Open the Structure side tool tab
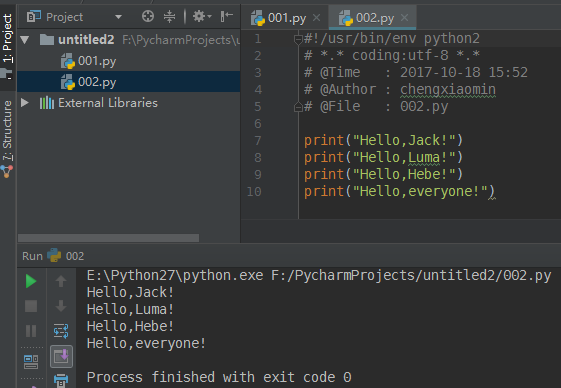This screenshot has width=561, height=388. 7,130
